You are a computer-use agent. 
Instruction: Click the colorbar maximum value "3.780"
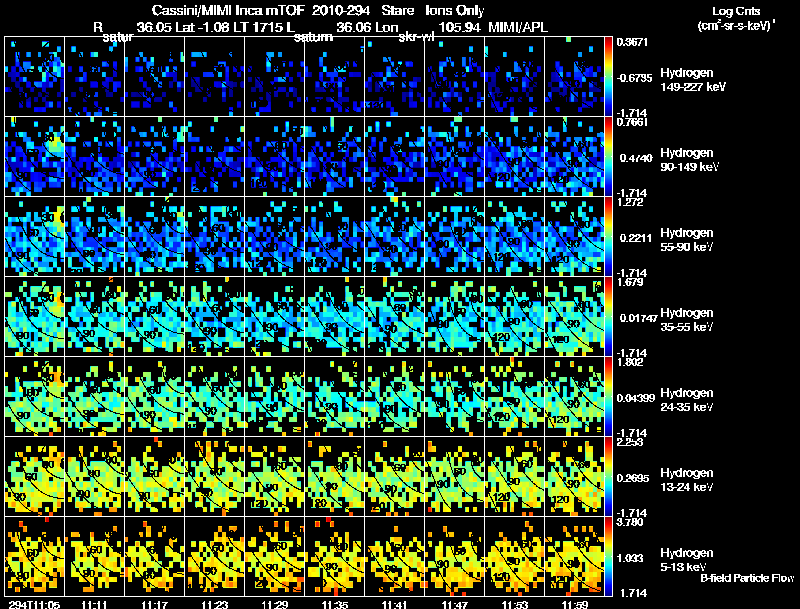point(630,522)
